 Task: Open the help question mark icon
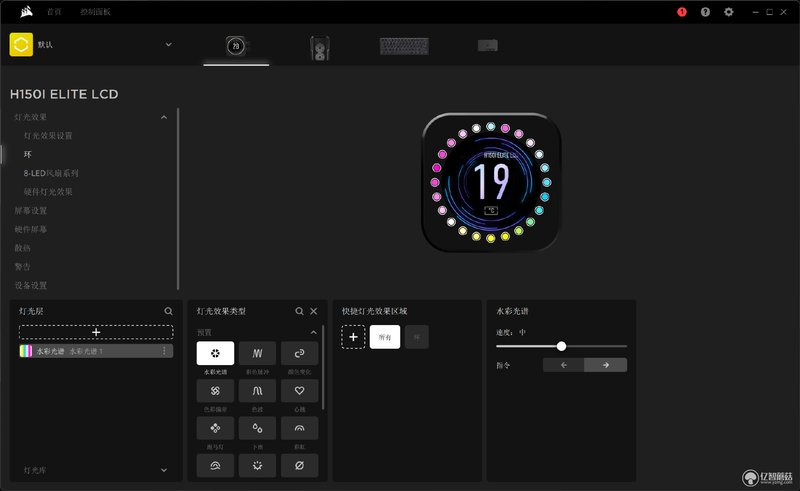[x=705, y=12]
